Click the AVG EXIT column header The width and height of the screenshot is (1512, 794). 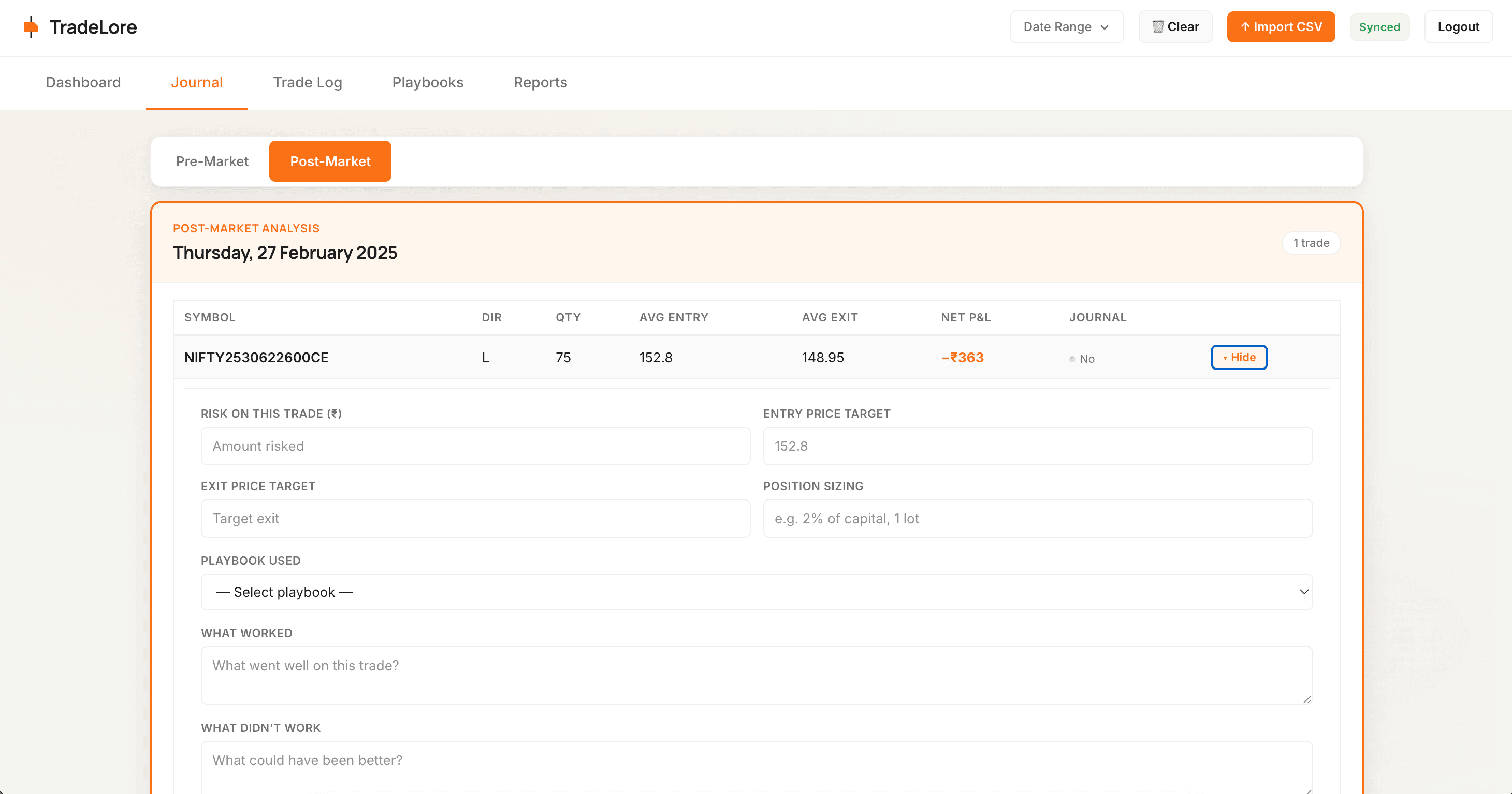click(x=830, y=317)
